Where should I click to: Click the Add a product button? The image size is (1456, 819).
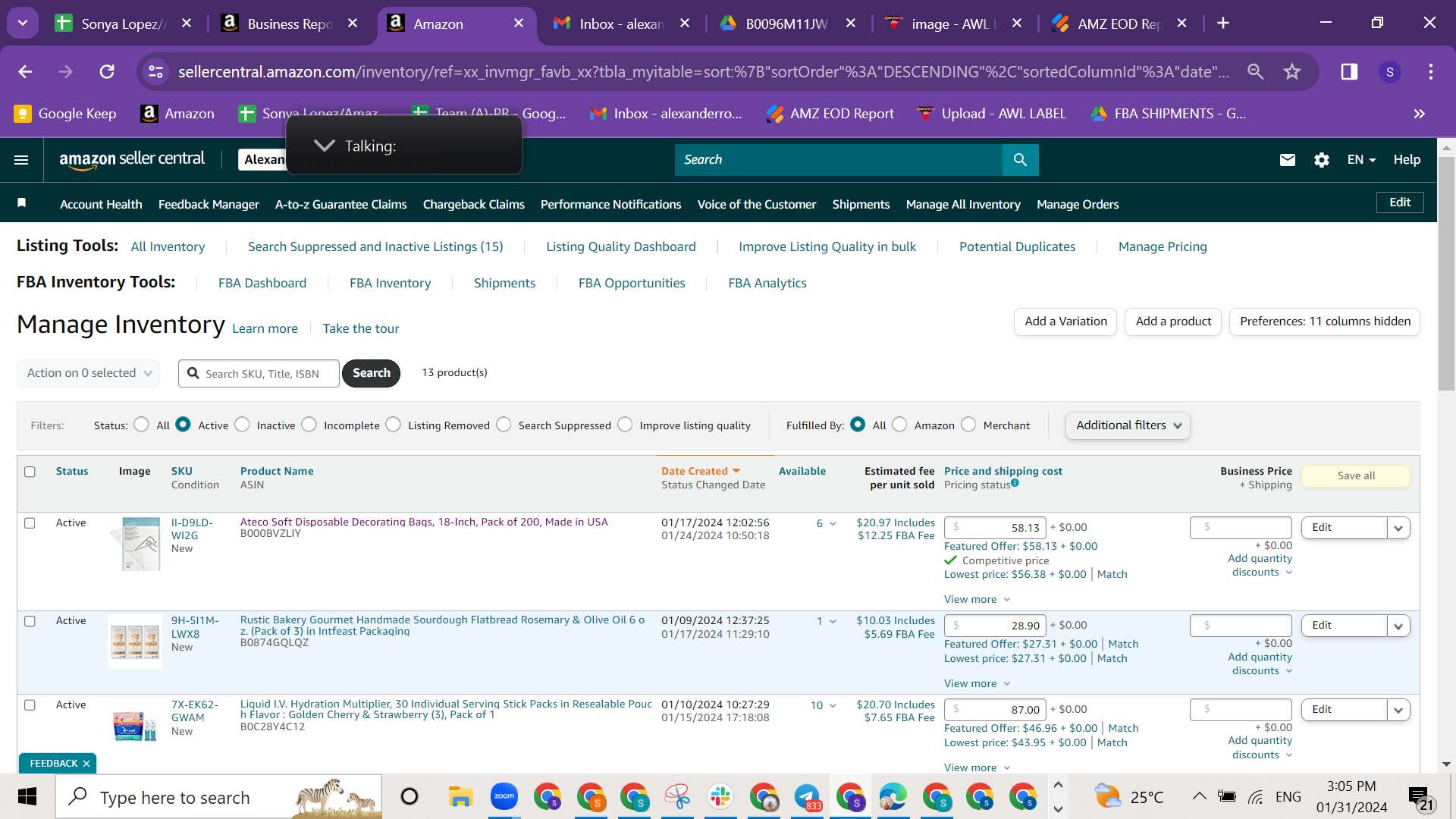(x=1173, y=322)
